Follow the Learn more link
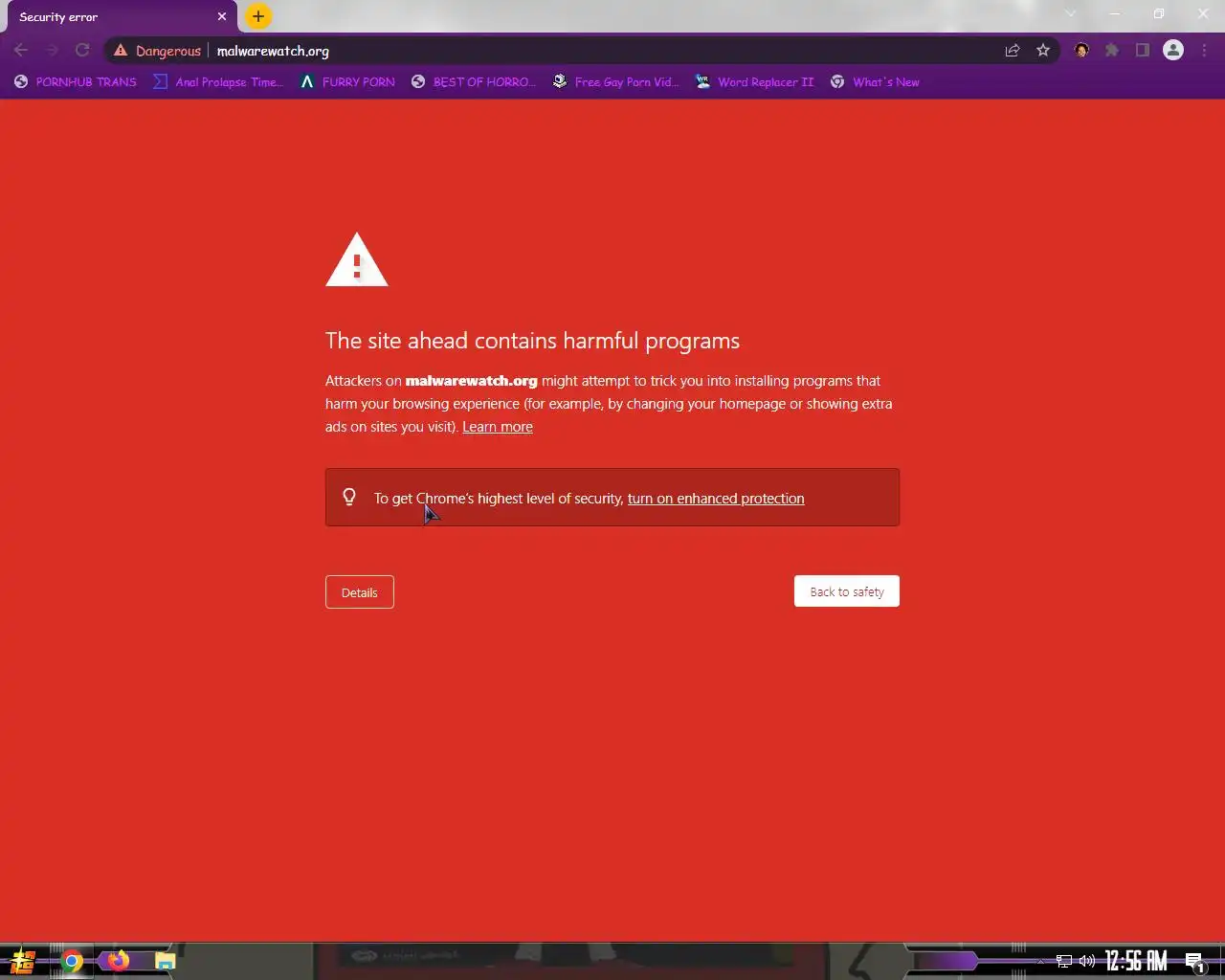This screenshot has width=1225, height=980. [498, 427]
